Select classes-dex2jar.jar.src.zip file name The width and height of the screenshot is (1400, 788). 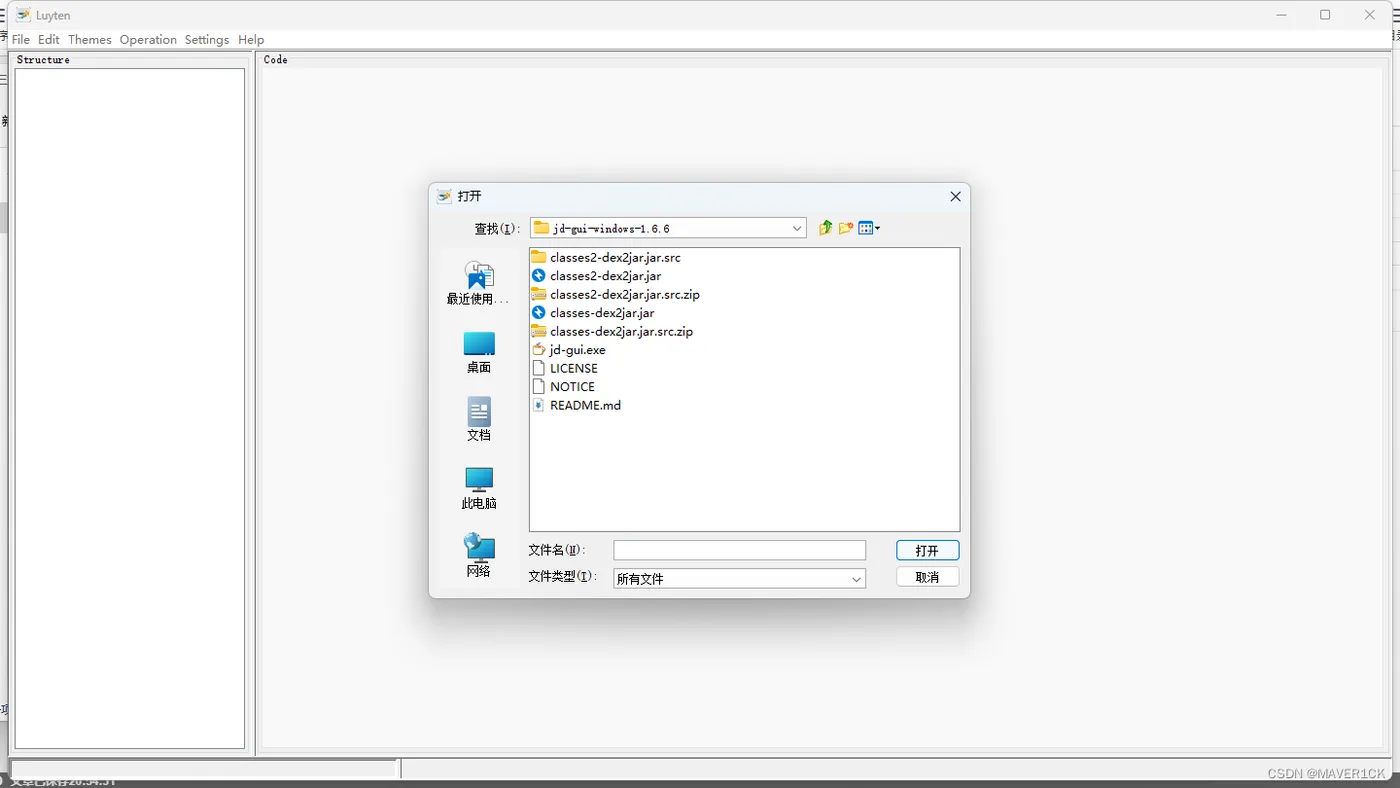621,331
